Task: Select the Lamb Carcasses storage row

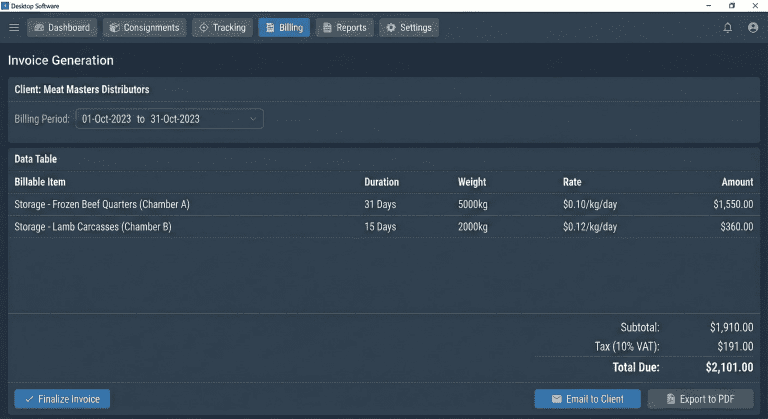Action: click(x=383, y=227)
